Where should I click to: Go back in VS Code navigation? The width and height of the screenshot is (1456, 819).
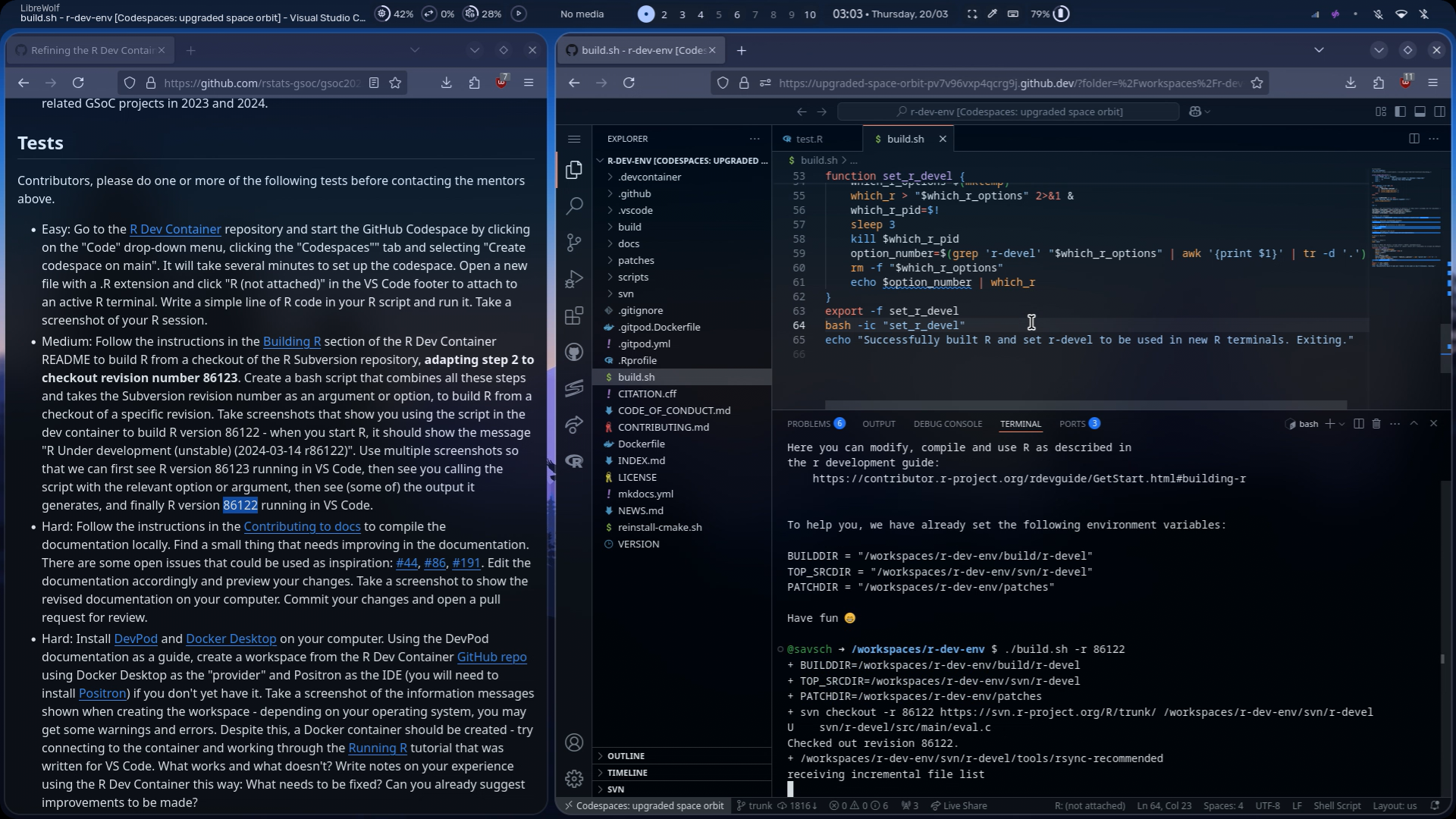[802, 111]
